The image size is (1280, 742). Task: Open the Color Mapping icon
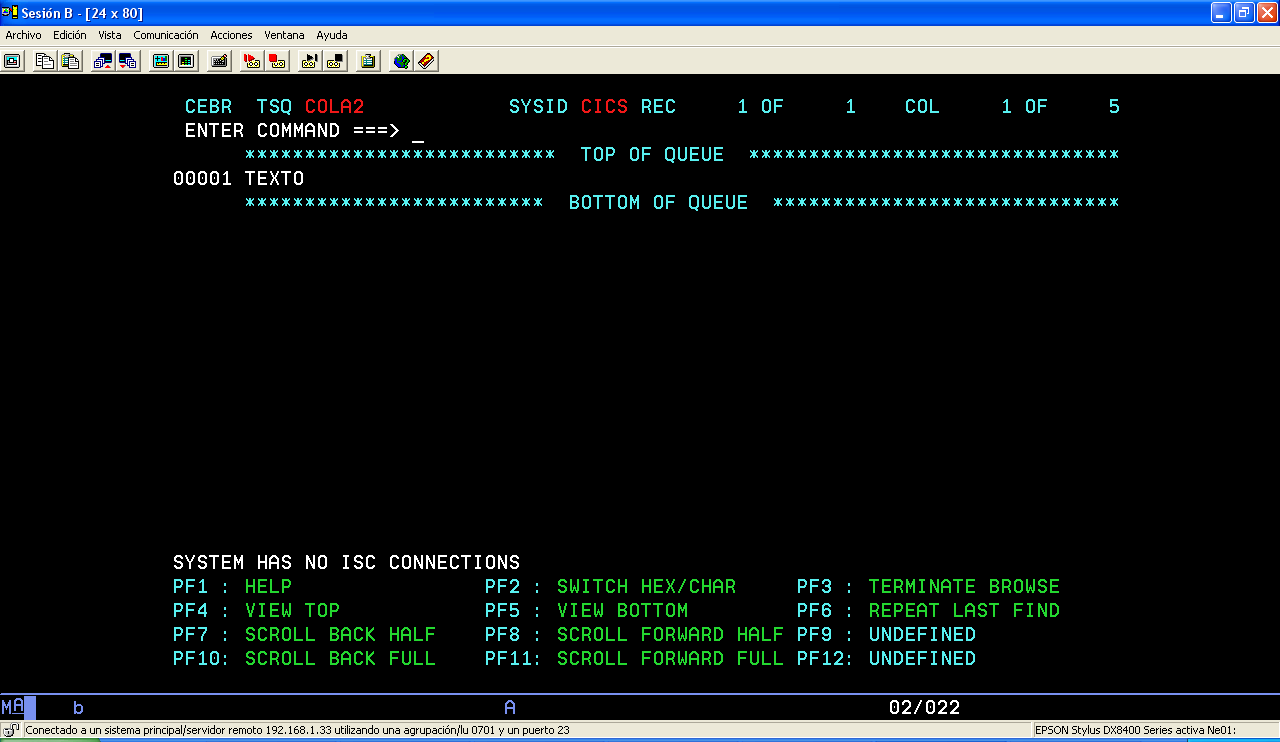pos(186,61)
